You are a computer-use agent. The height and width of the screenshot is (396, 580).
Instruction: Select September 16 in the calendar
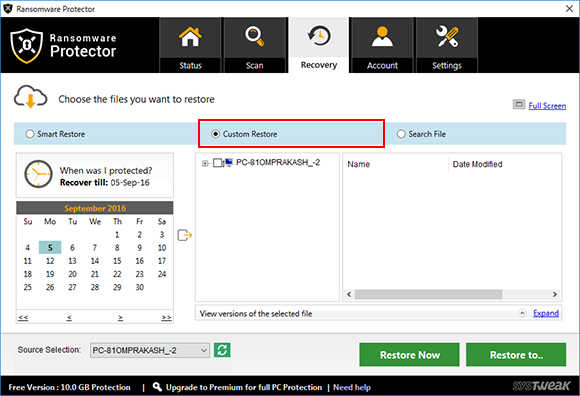coord(139,261)
